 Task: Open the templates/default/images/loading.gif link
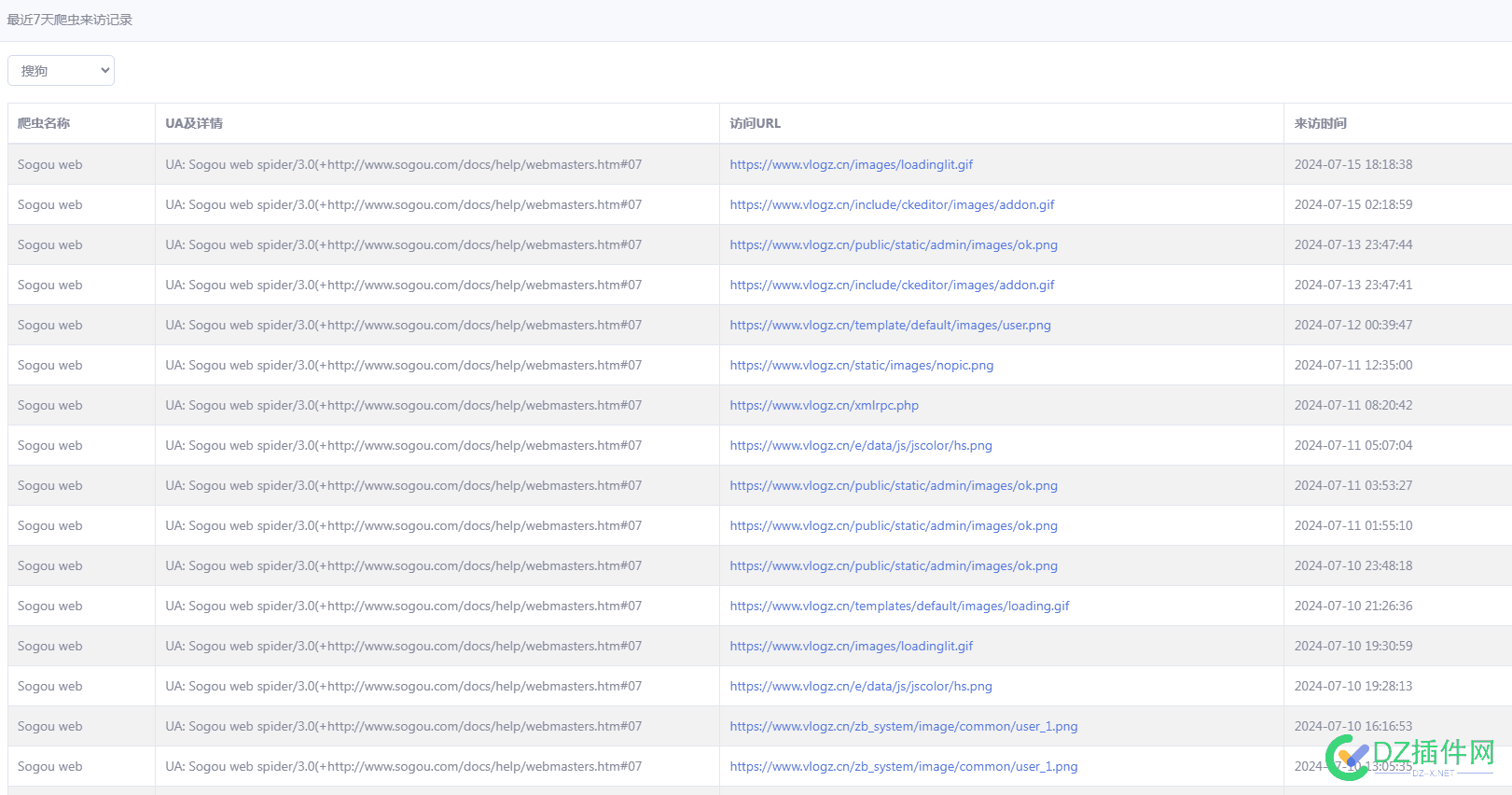click(x=899, y=606)
